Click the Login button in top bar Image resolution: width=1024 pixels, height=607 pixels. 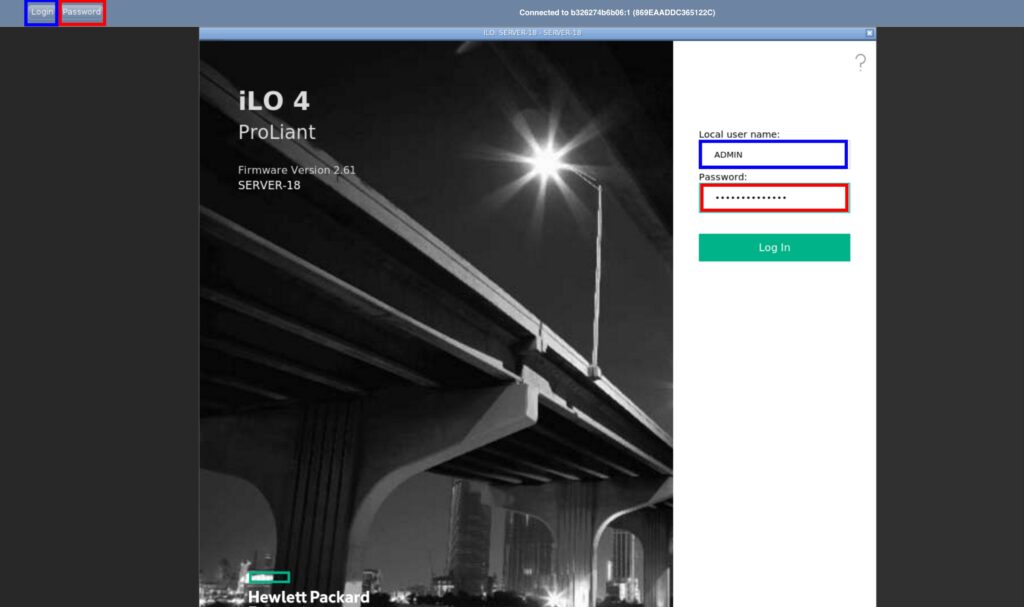(41, 12)
